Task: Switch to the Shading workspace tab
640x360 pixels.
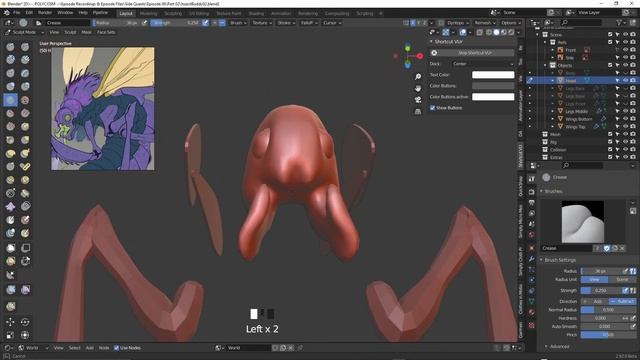Action: pyautogui.click(x=256, y=13)
